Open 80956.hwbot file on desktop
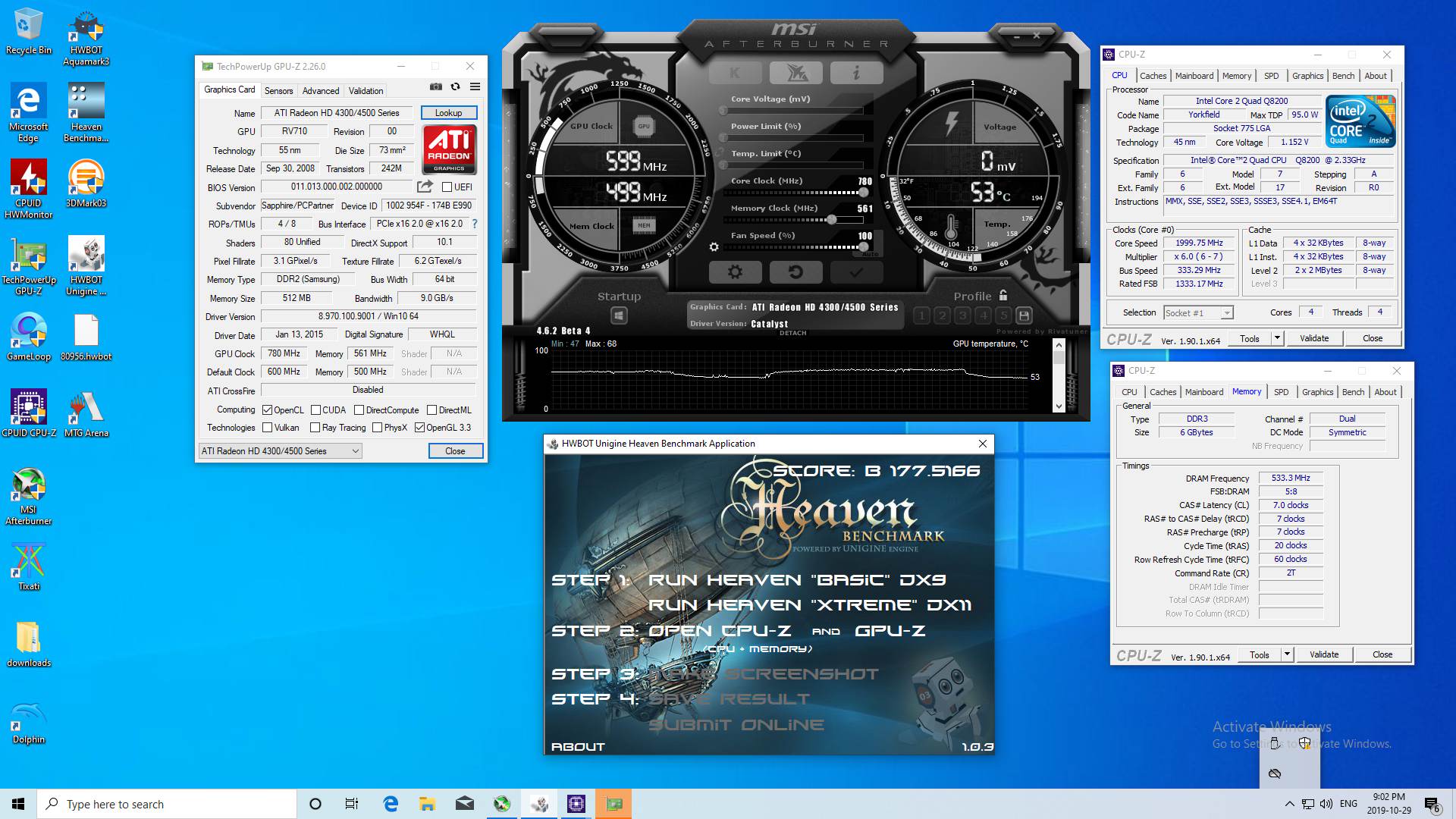 (x=86, y=337)
